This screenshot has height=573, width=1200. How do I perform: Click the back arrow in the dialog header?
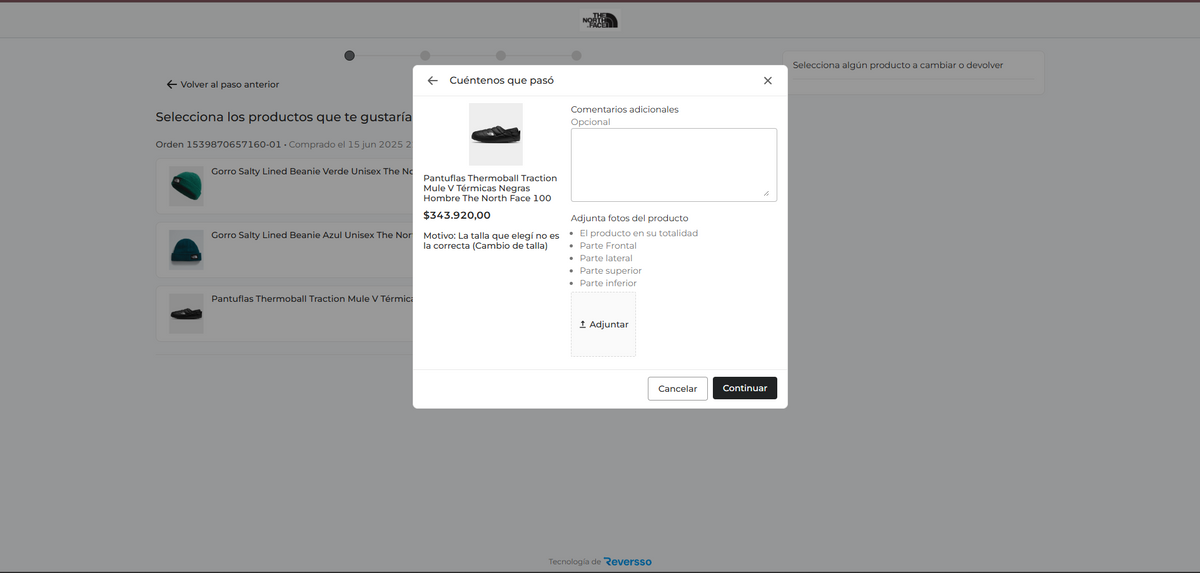point(432,80)
